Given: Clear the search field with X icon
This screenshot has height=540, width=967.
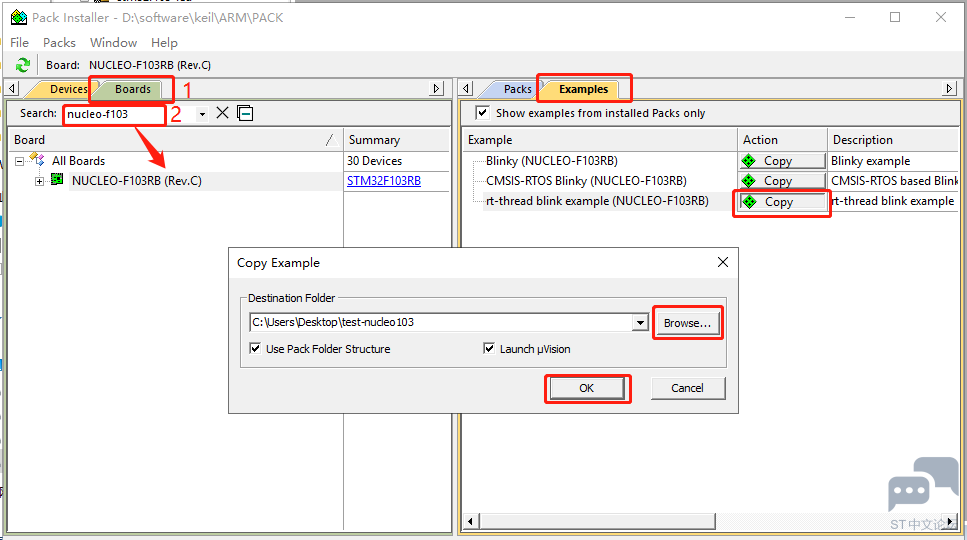Looking at the screenshot, I should pos(223,113).
